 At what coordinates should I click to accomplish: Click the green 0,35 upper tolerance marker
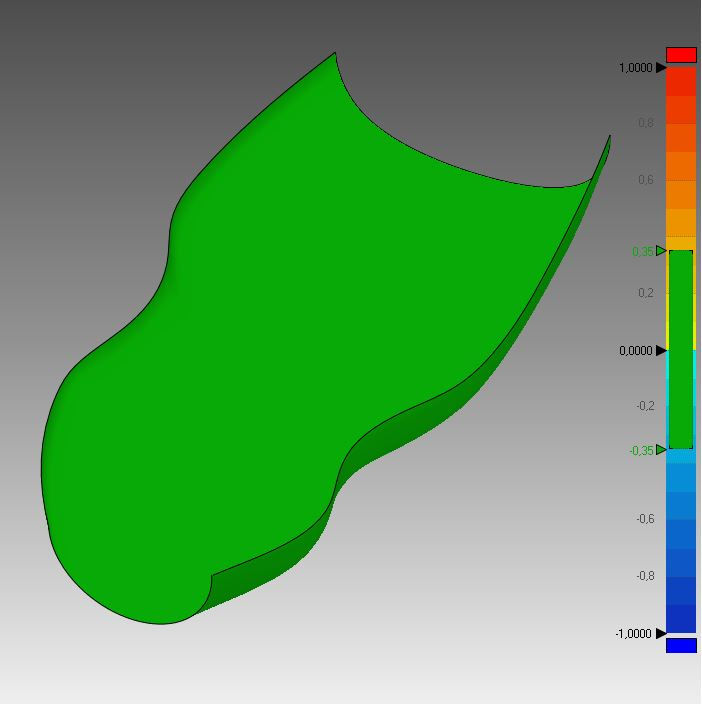[661, 251]
